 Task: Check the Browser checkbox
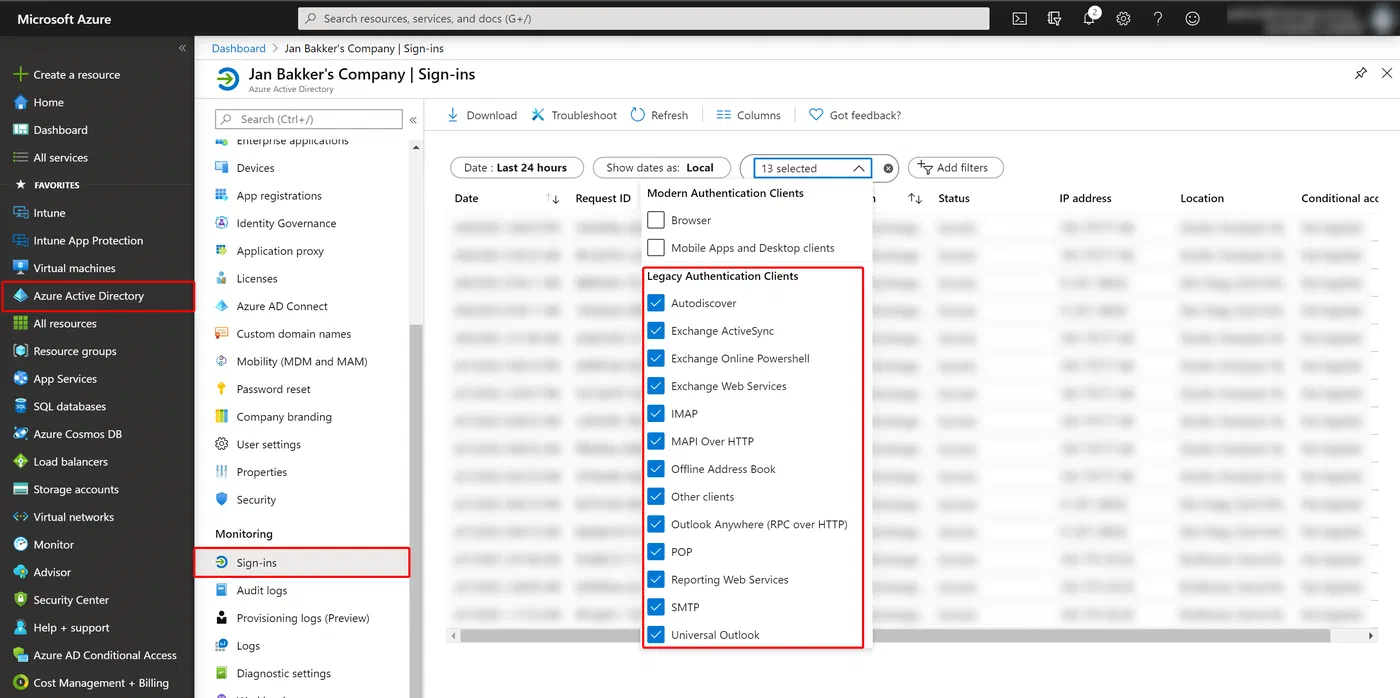point(656,220)
